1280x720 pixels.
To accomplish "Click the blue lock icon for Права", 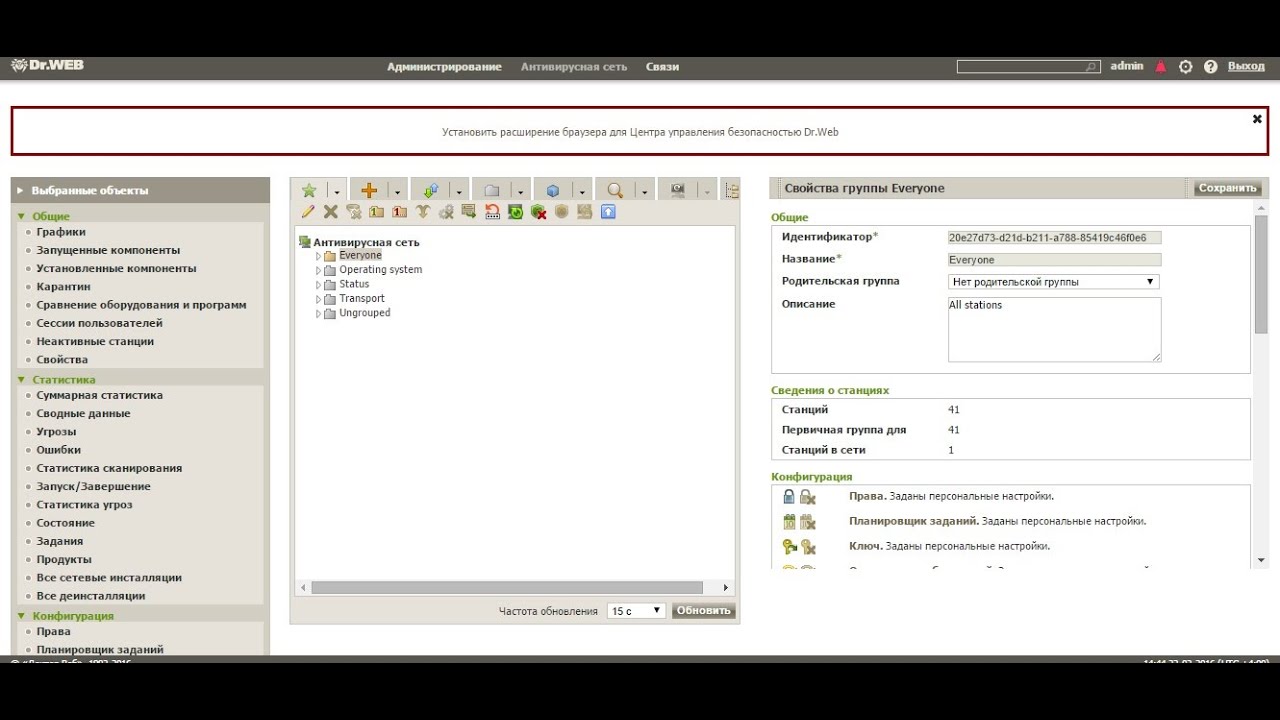I will (x=789, y=496).
